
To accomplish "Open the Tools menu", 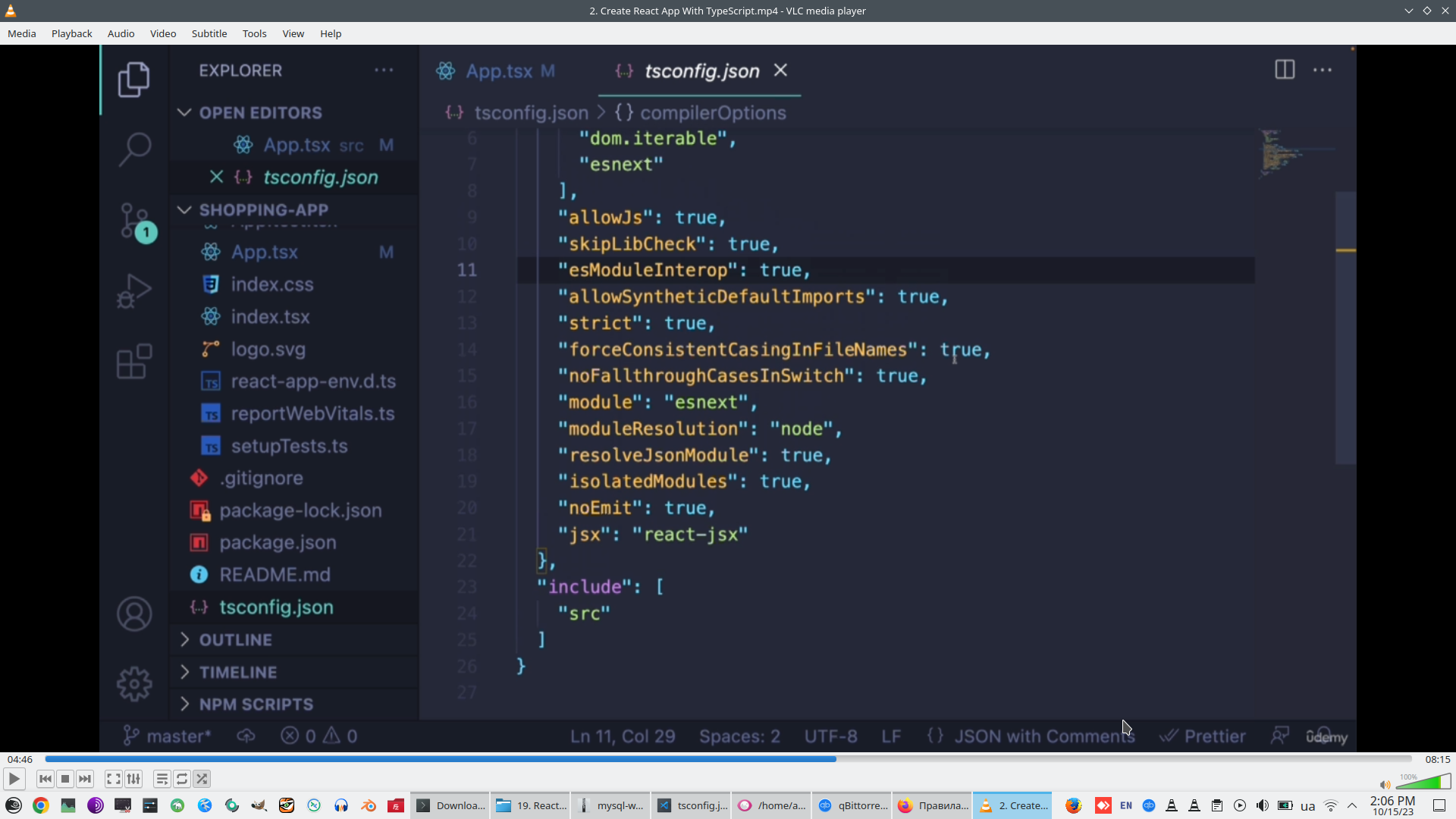I will (x=254, y=33).
